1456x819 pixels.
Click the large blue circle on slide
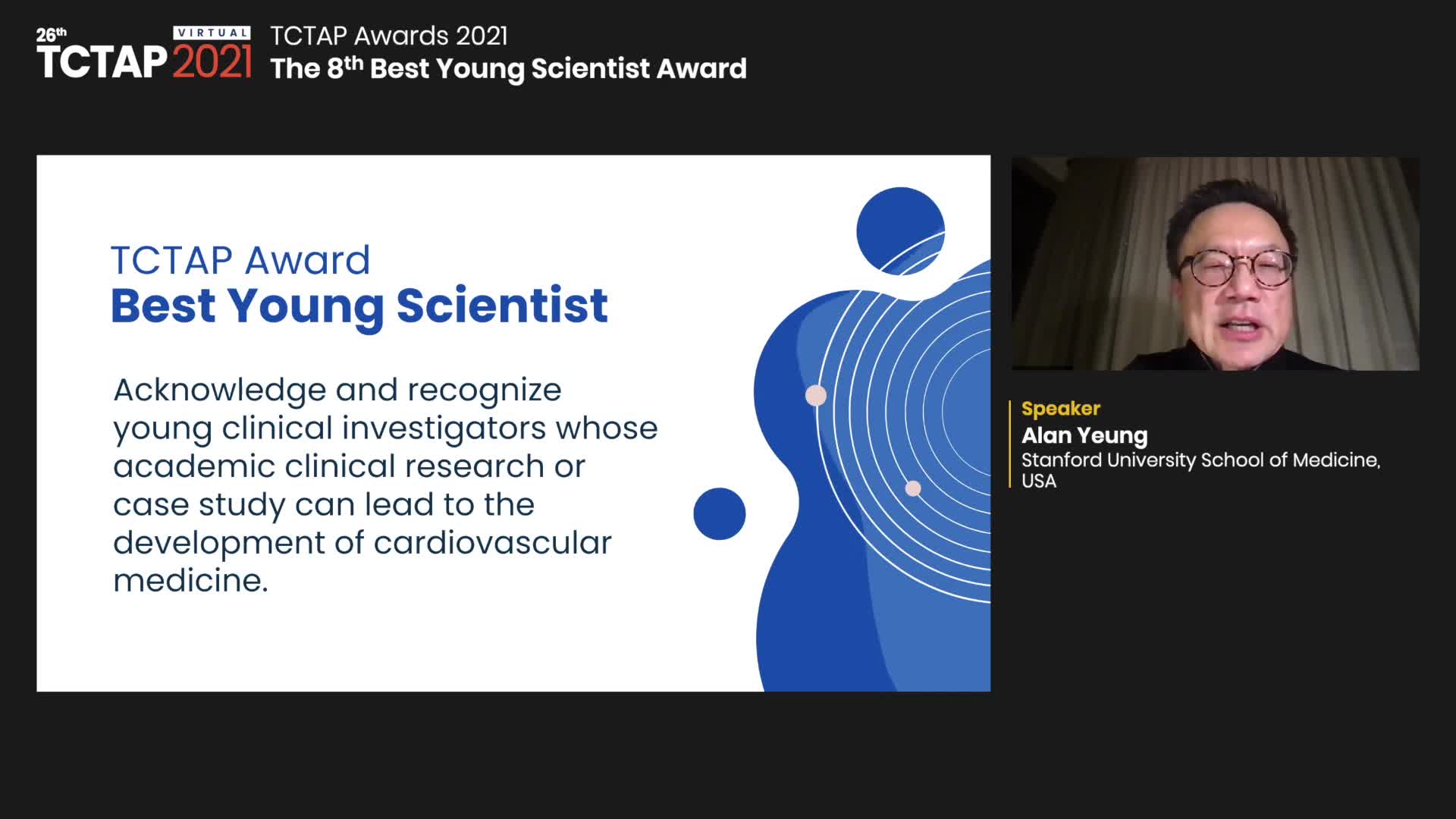(x=899, y=230)
